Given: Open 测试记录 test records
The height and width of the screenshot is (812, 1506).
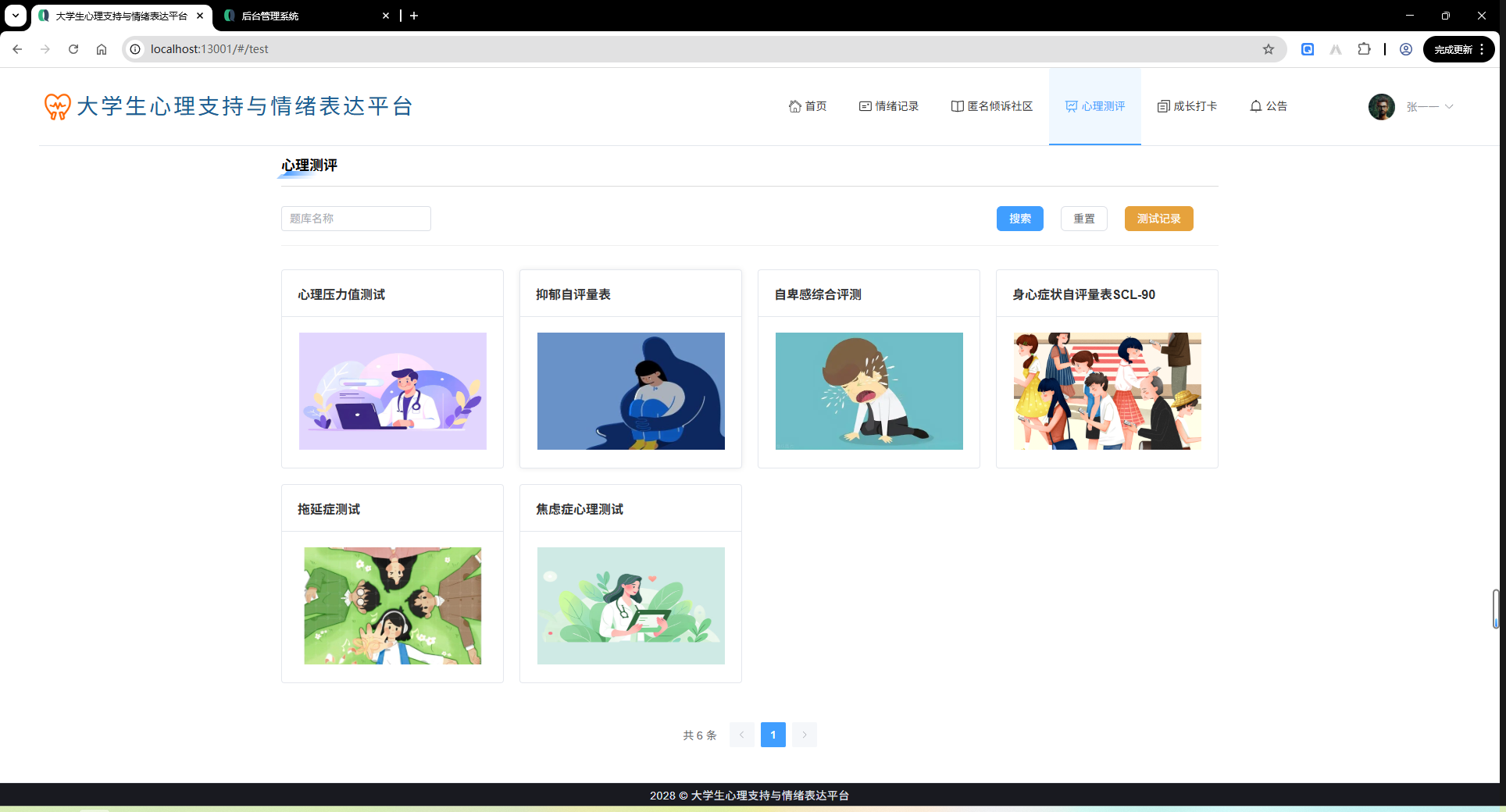Looking at the screenshot, I should coord(1158,219).
